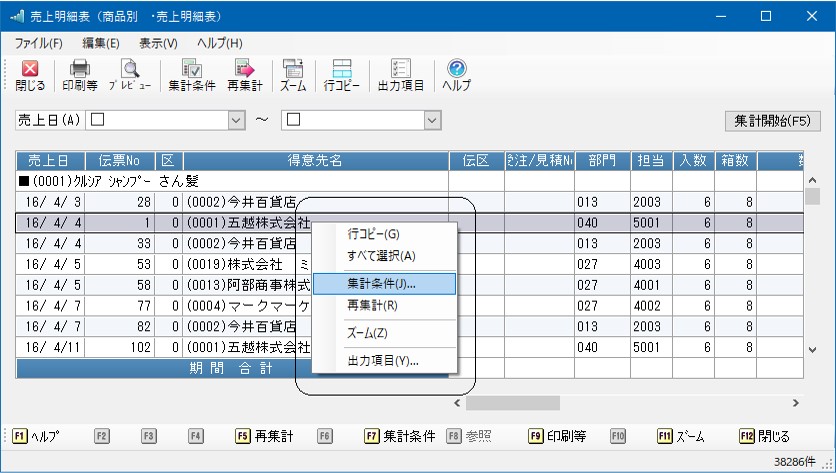The image size is (836, 473).
Task: Click the F9 印刷等 function key button
Action: click(557, 436)
